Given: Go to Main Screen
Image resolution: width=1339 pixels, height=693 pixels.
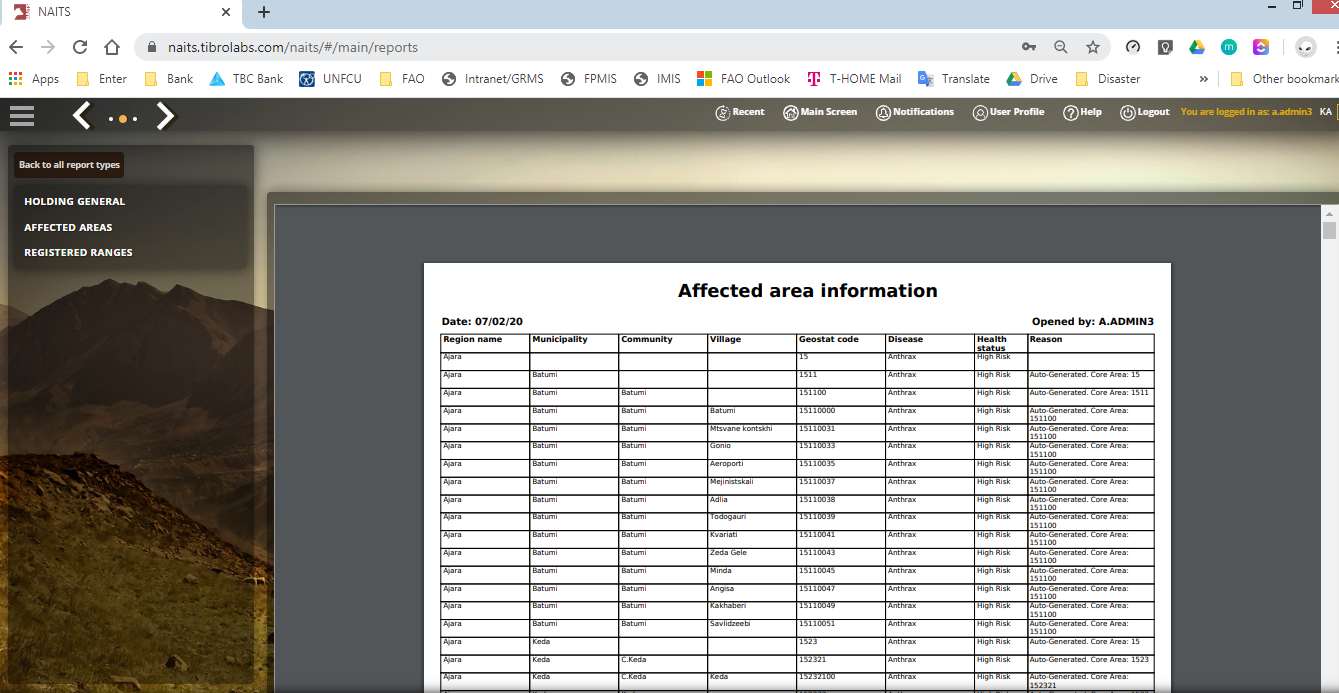Looking at the screenshot, I should pos(820,112).
